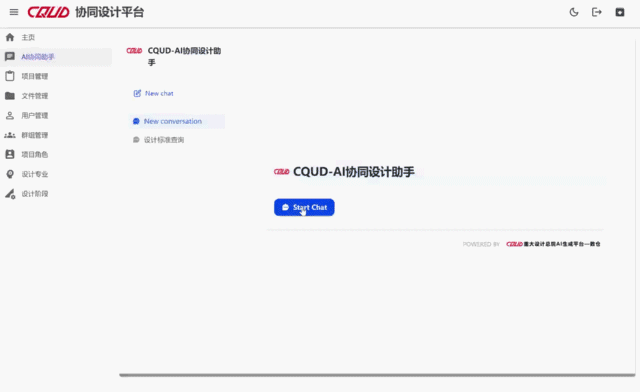Screen dimensions: 640x392
Task: Collapse the sidebar using the hamburger menu icon
Action: click(x=14, y=12)
